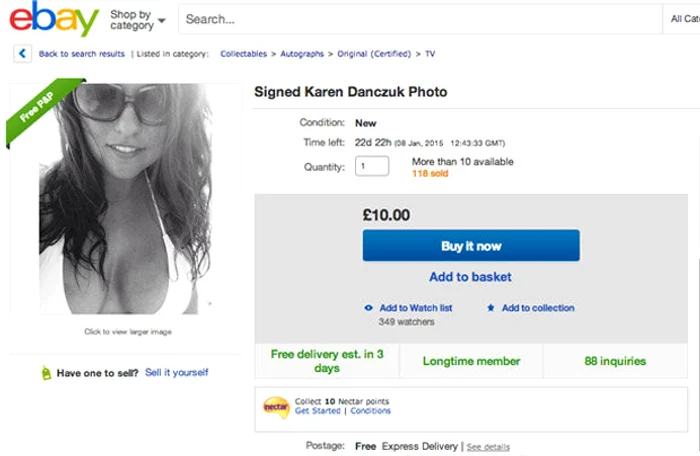Click Back to search results link
The width and height of the screenshot is (700, 456).
coord(82,54)
